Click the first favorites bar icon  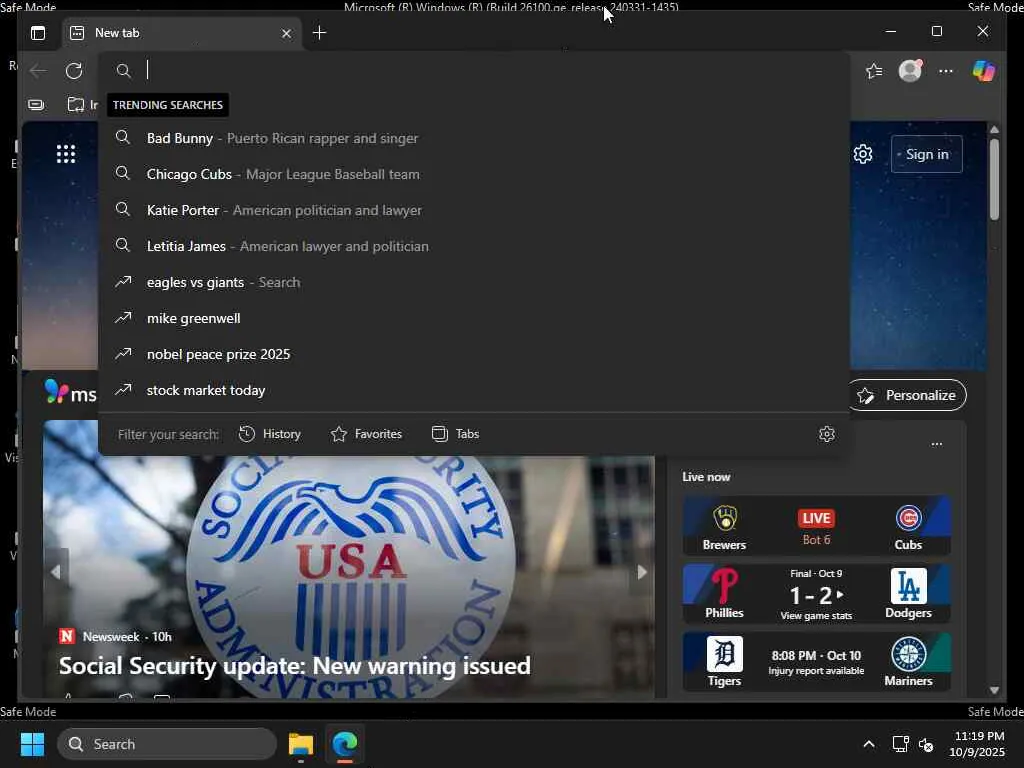coord(37,104)
